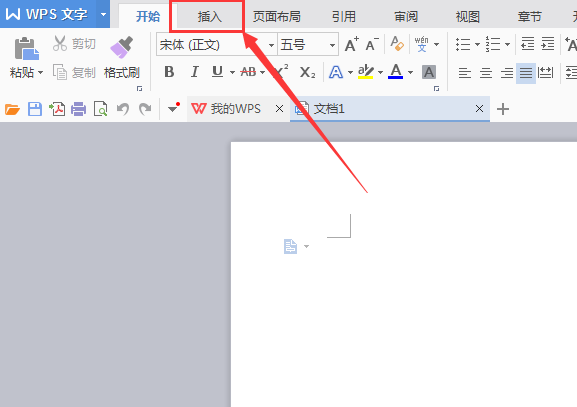Expand the highlight color dropdown arrow
577x407 pixels.
tap(380, 72)
